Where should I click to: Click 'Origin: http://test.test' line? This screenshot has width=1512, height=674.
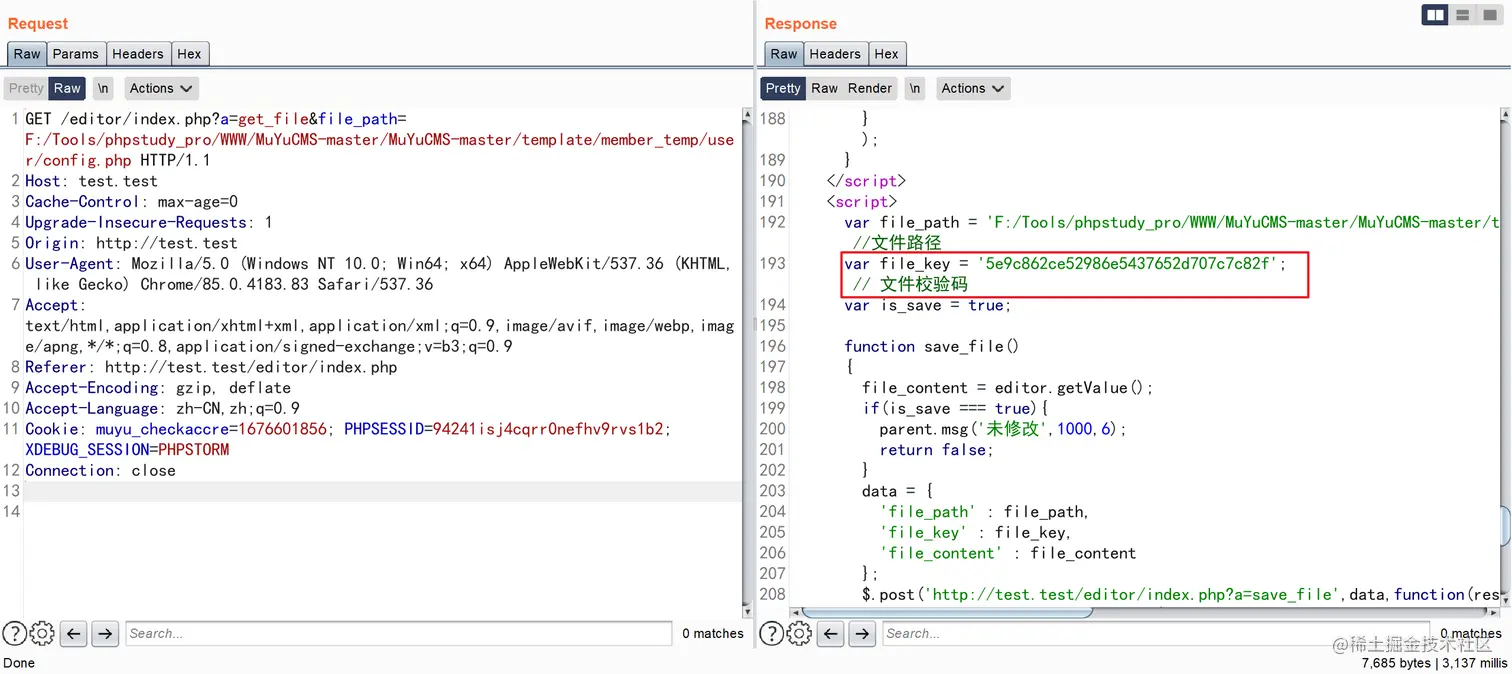pos(131,243)
